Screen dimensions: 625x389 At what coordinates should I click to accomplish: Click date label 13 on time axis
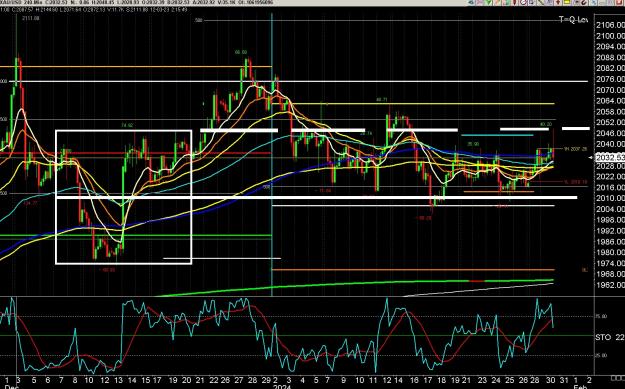pyautogui.click(x=118, y=380)
